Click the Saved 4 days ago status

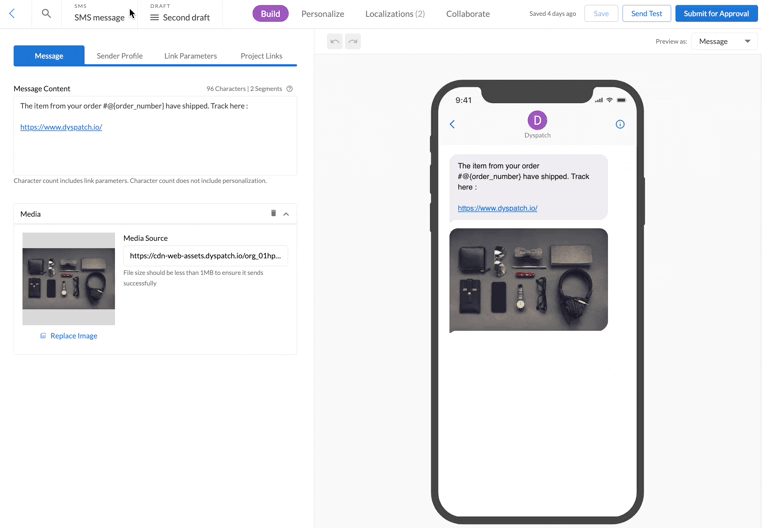(553, 14)
